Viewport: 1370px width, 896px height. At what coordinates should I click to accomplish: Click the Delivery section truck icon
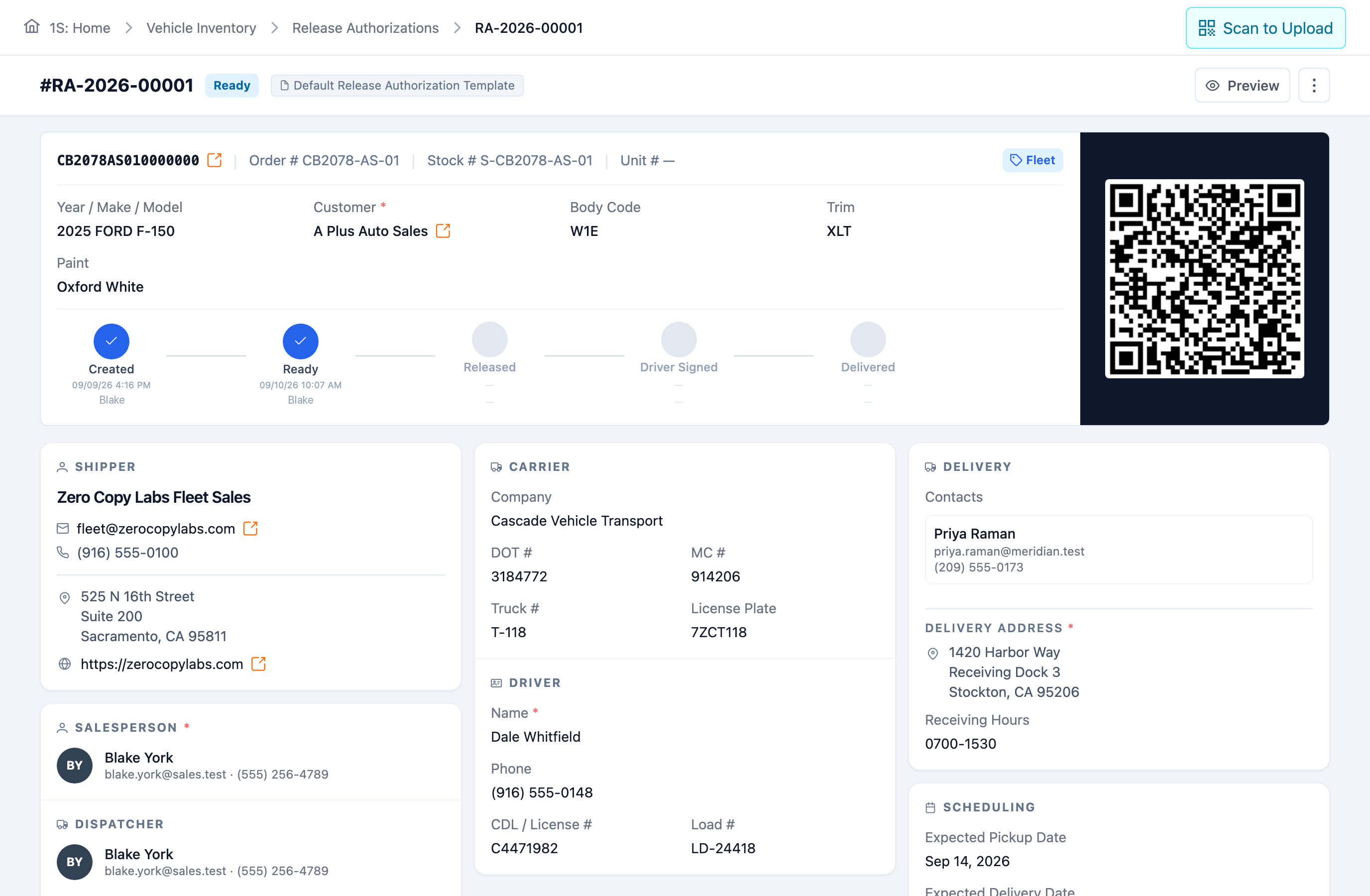[930, 467]
